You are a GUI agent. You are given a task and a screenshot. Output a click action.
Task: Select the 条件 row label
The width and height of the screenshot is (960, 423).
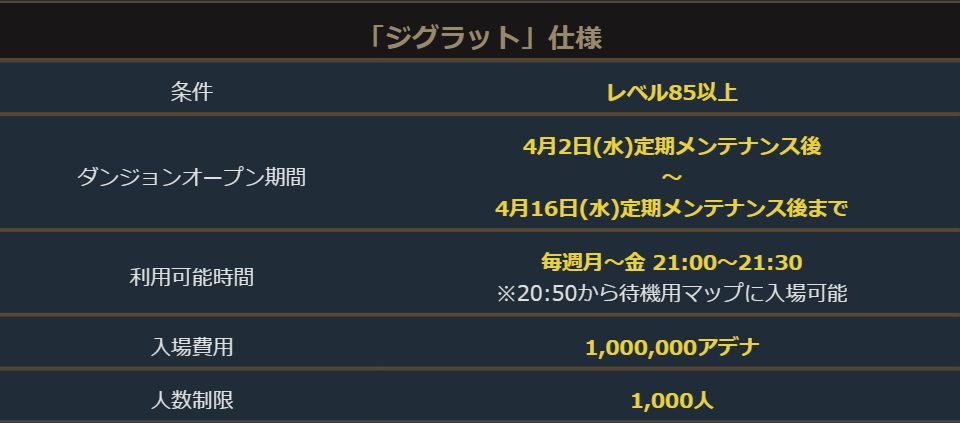192,93
